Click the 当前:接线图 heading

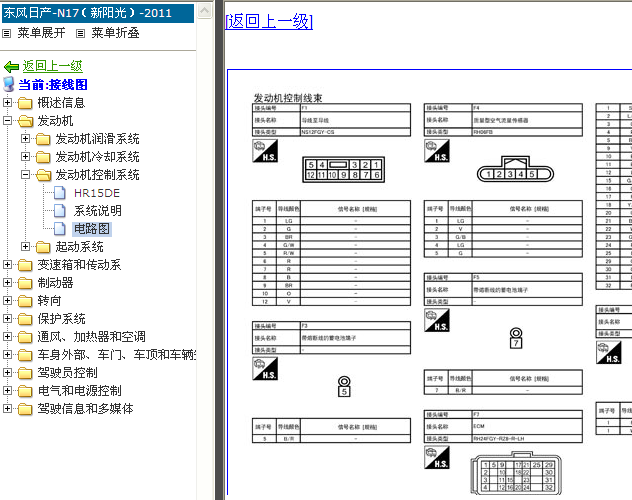[53, 85]
